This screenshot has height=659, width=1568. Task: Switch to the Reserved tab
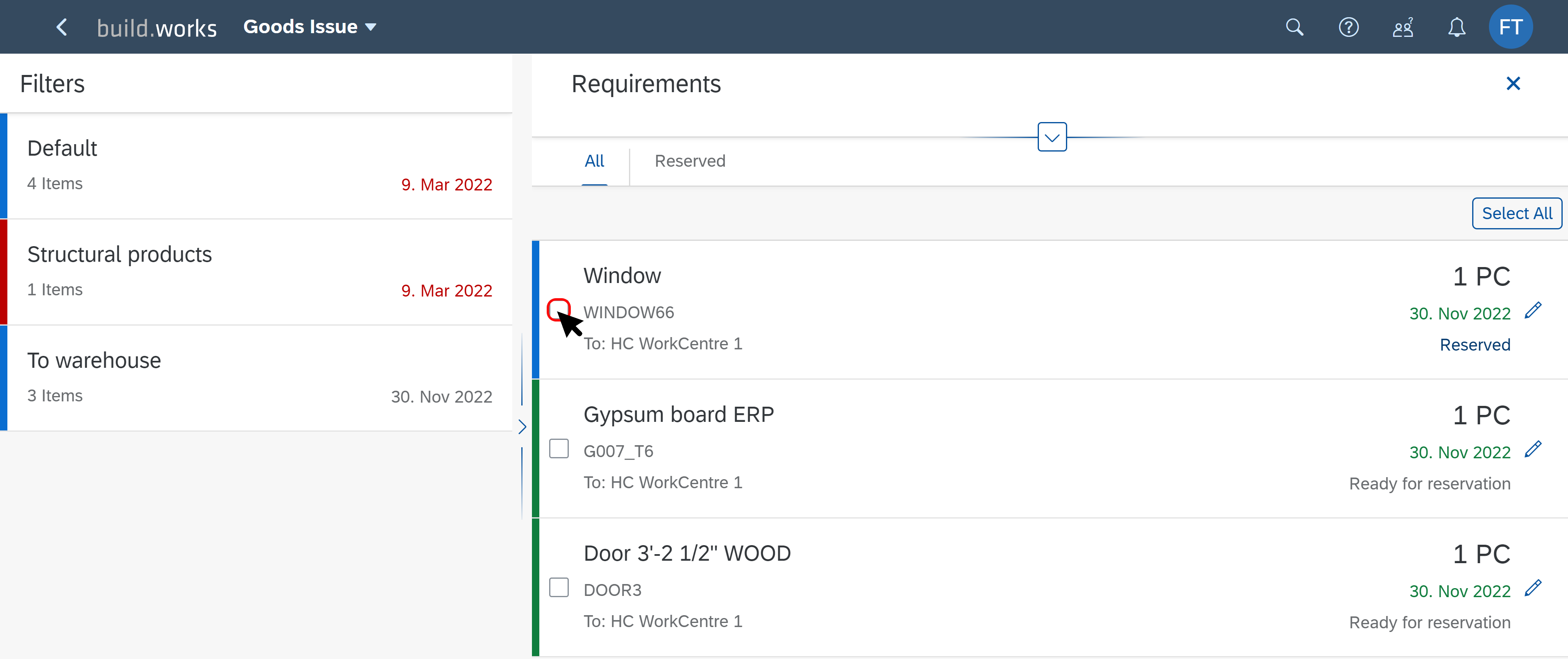pyautogui.click(x=690, y=161)
